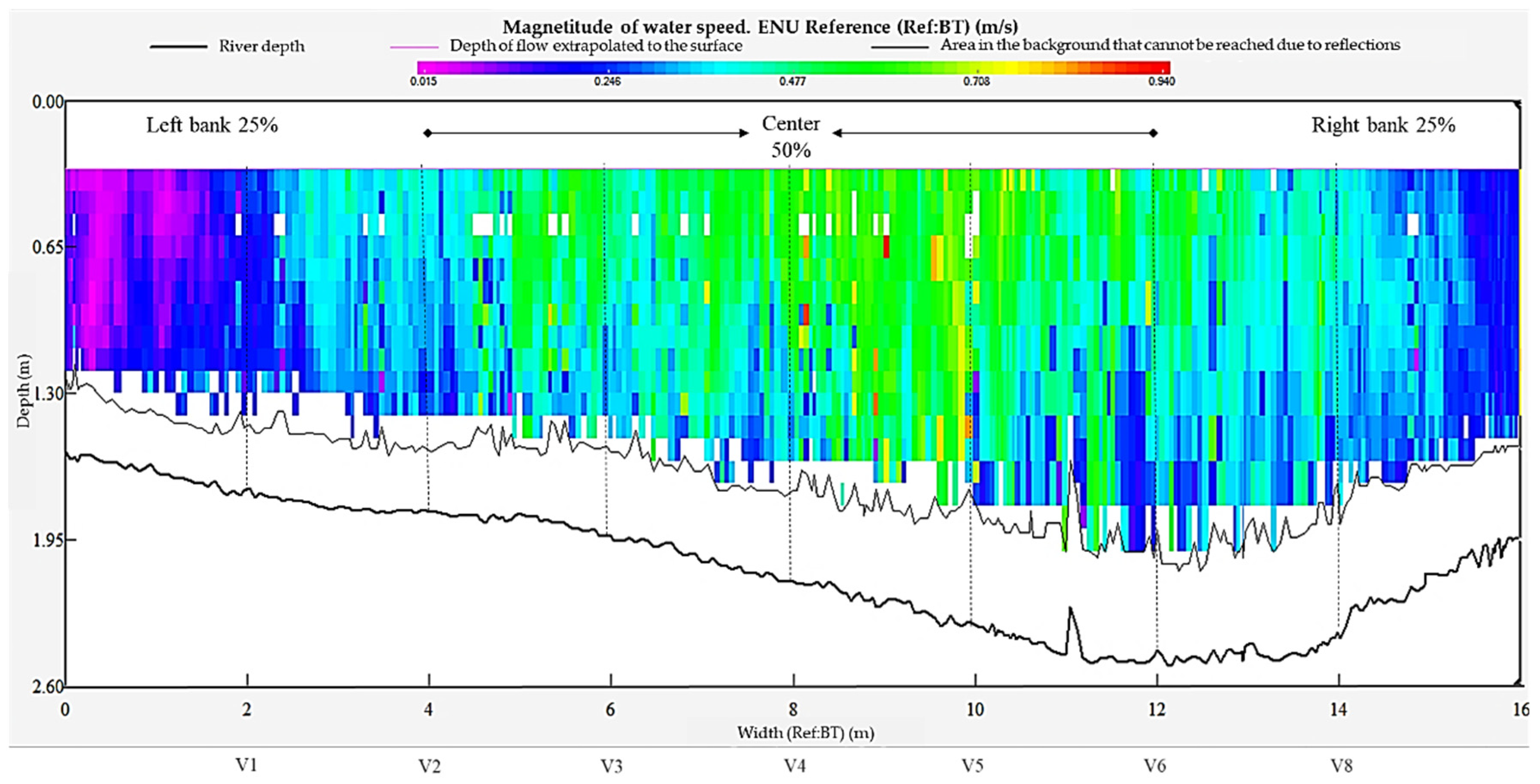This screenshot has height=784, width=1540.
Task: Select the V1 vertical label
Action: [246, 765]
